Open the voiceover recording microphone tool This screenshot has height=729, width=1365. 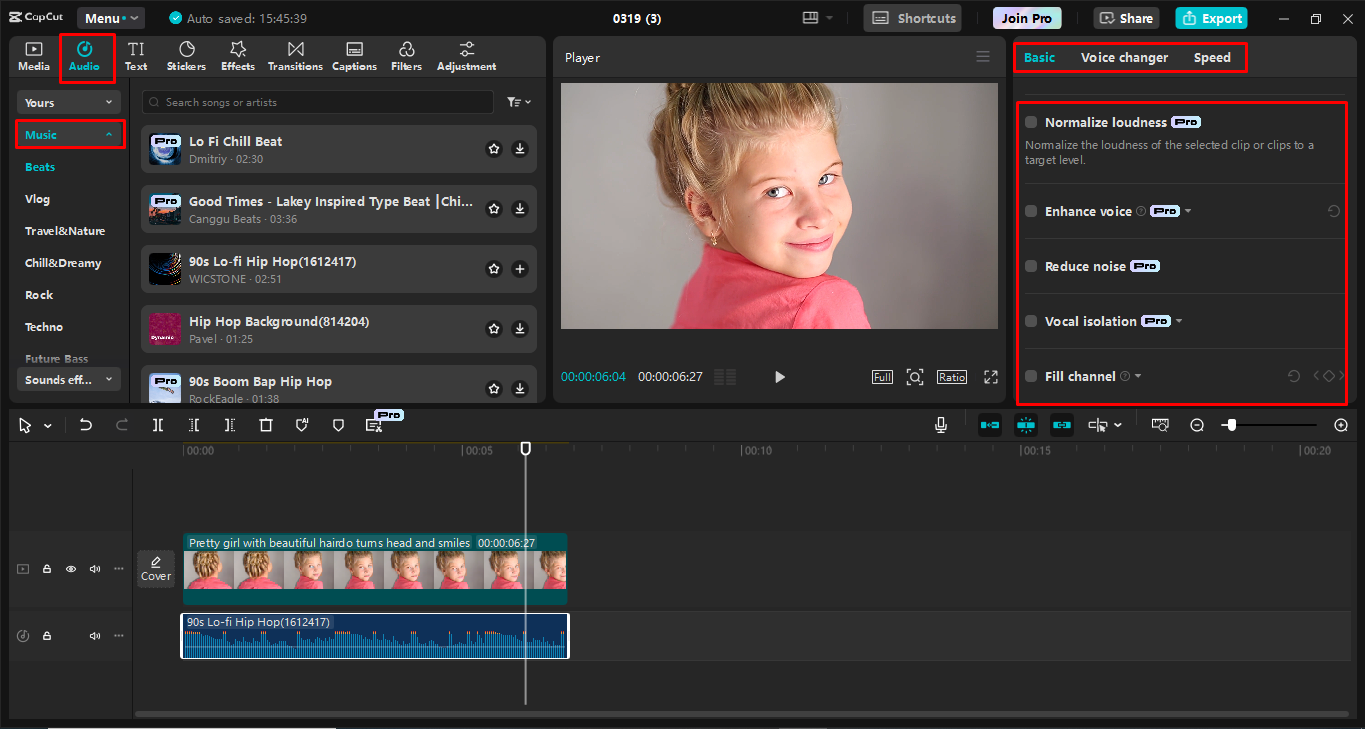pos(940,424)
